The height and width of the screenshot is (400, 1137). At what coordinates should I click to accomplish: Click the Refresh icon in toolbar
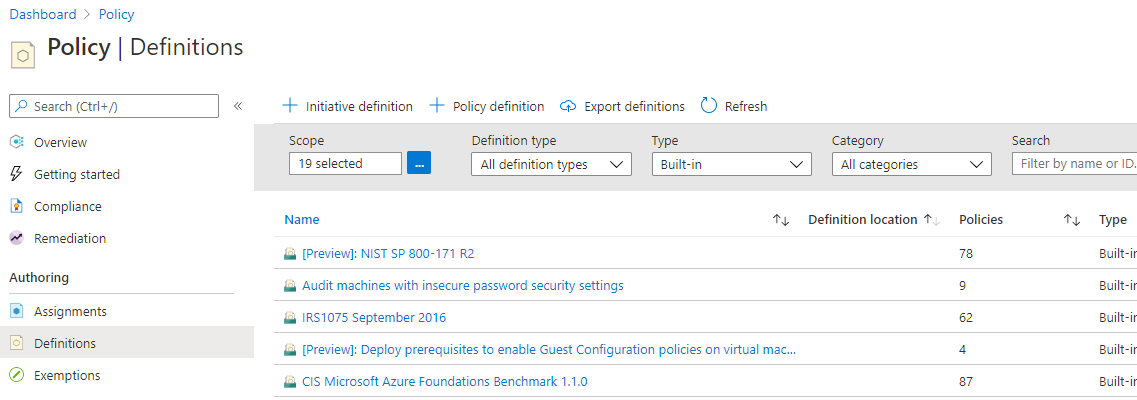coord(709,106)
